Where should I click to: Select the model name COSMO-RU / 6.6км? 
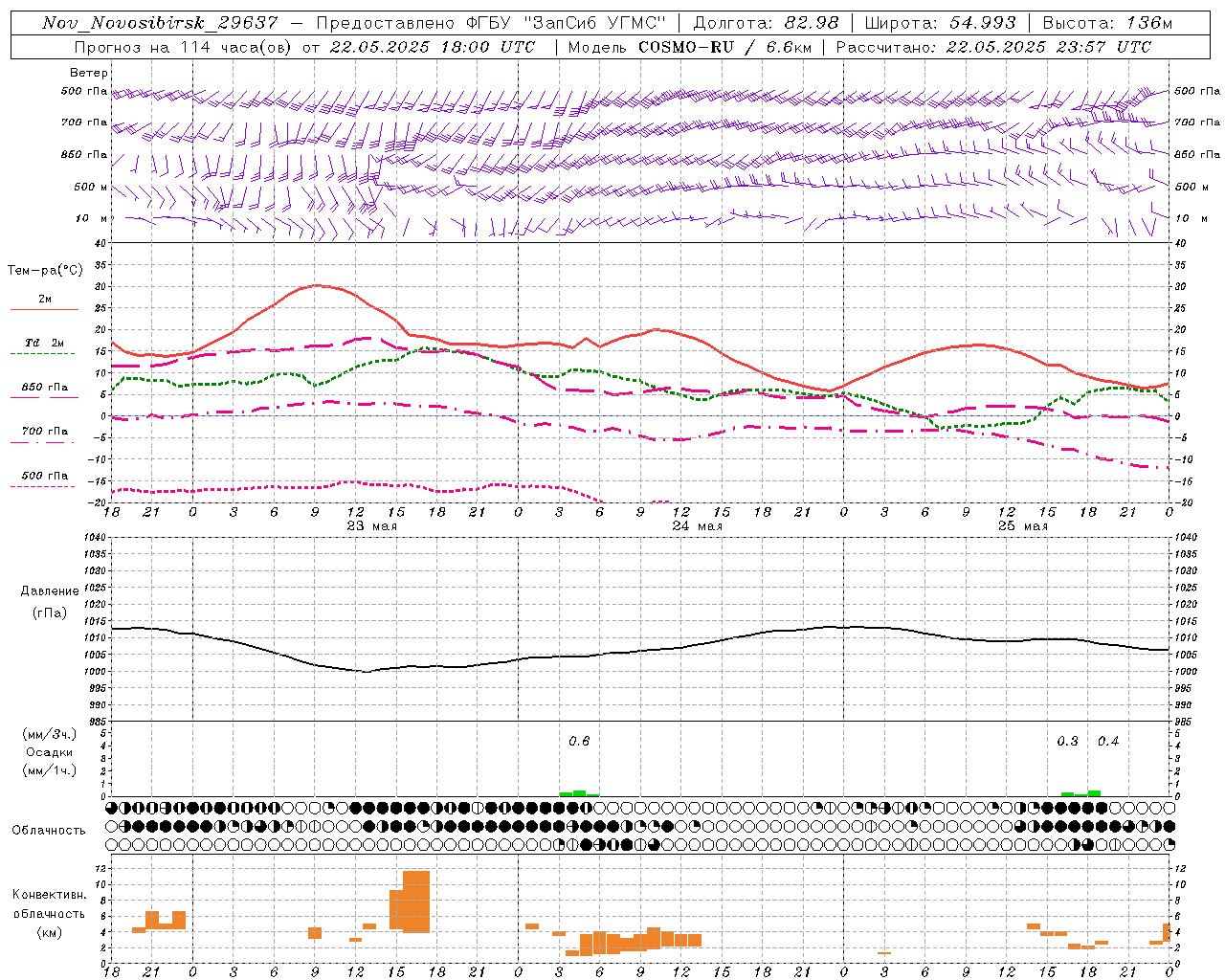(725, 47)
